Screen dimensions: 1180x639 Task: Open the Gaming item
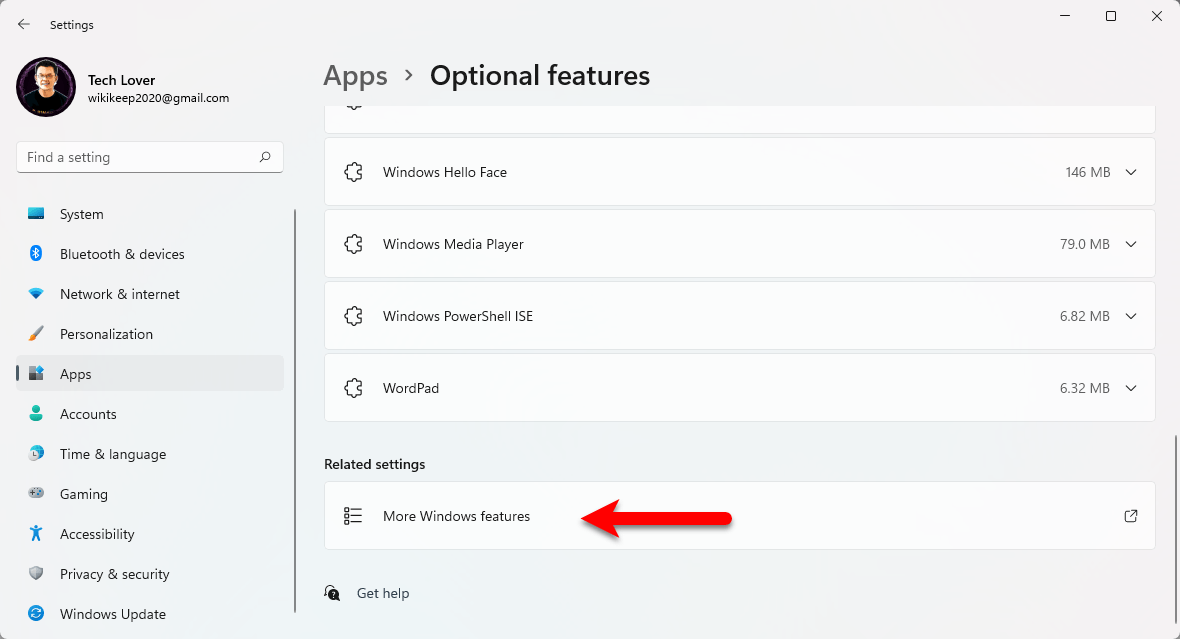(x=150, y=494)
